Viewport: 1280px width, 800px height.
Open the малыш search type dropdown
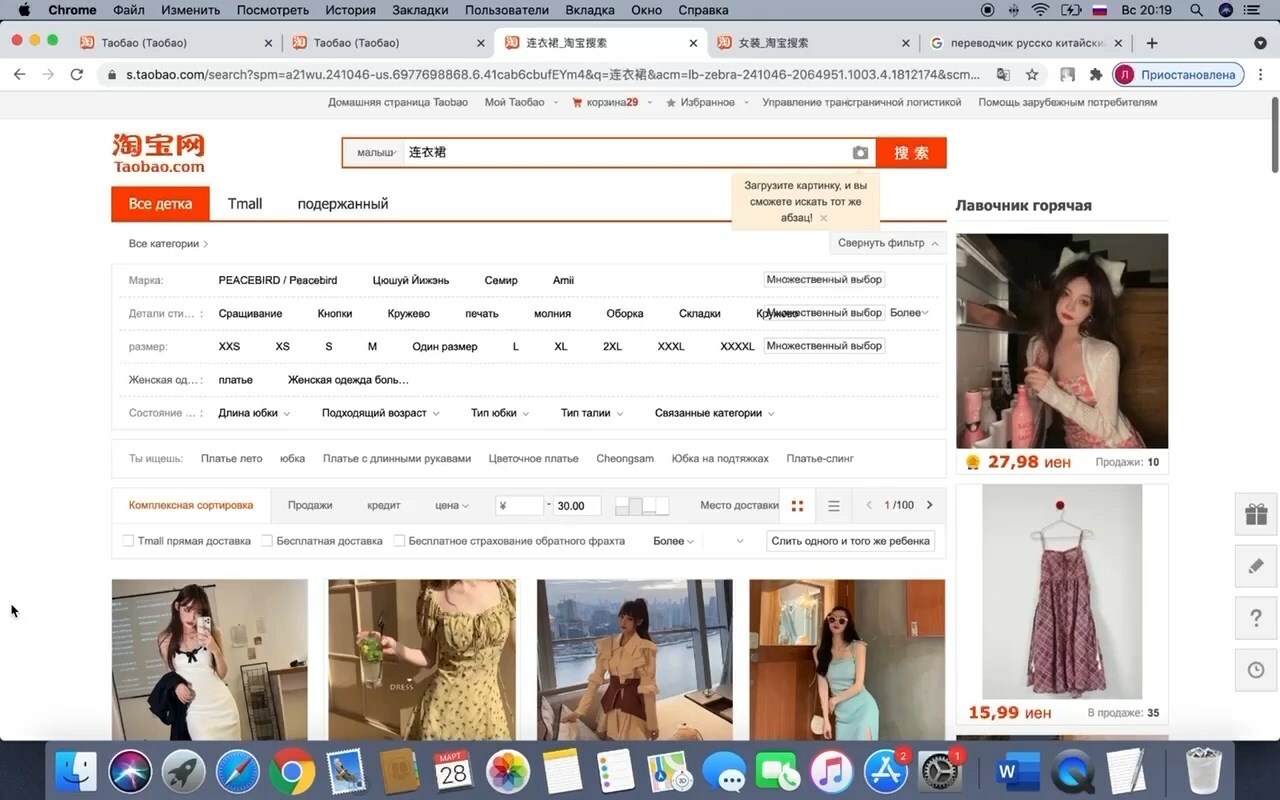point(376,153)
